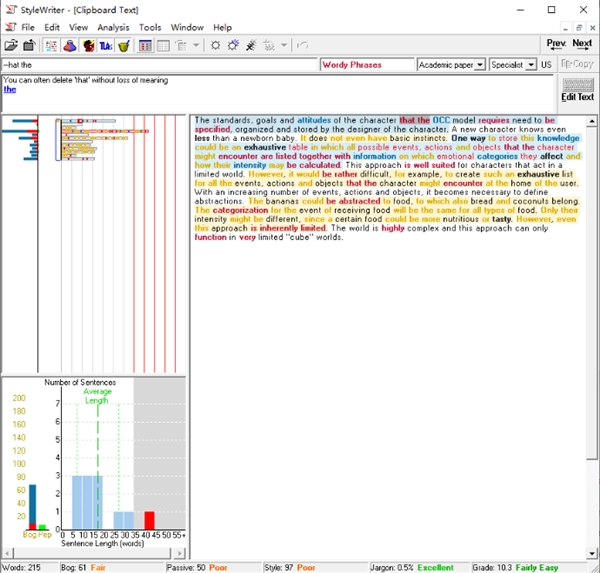Toggle the highlighted grid view button

tap(146, 45)
